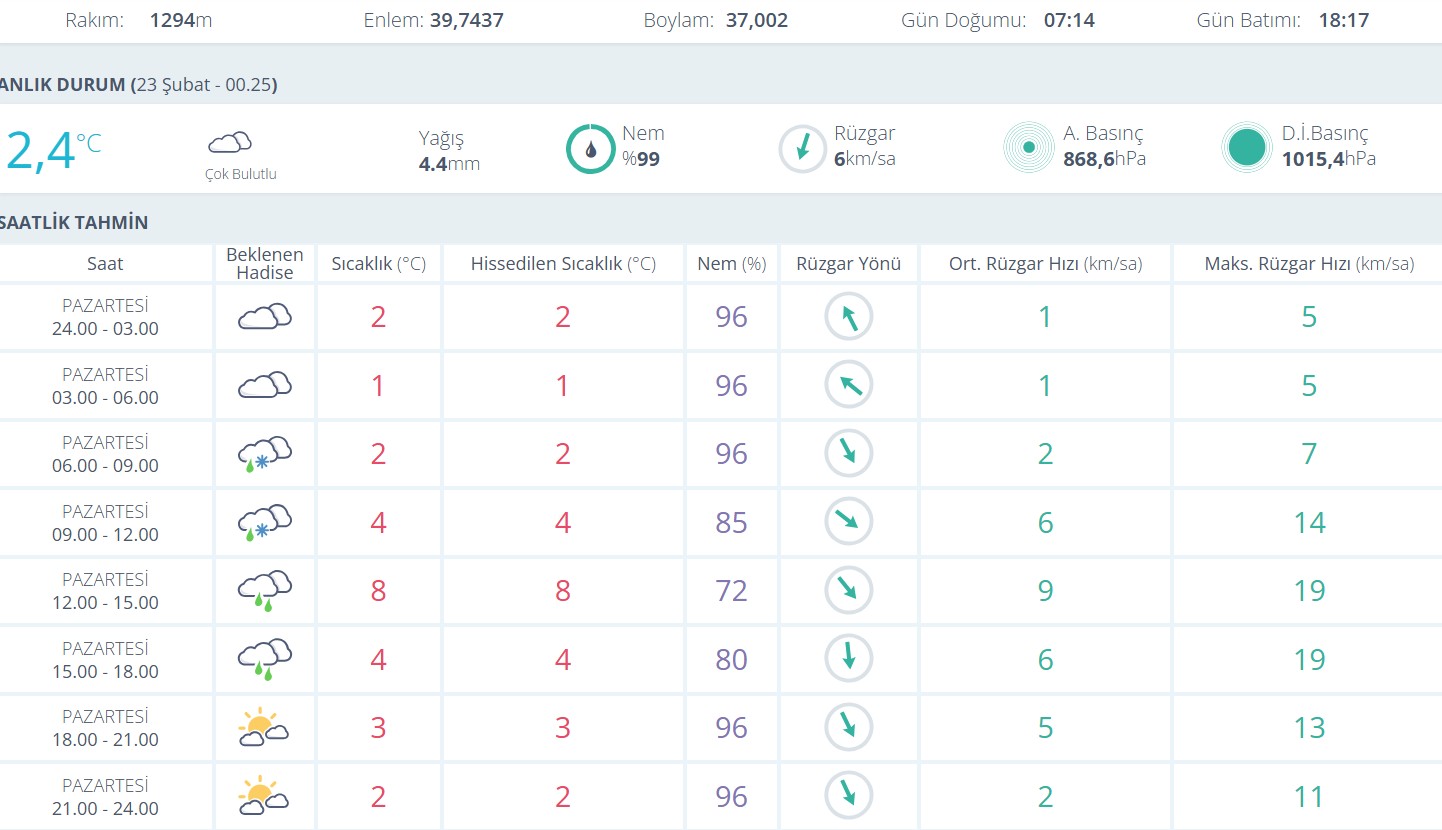Click the Yağış 4.4mm precipitation value
This screenshot has height=830, width=1442.
click(x=449, y=164)
